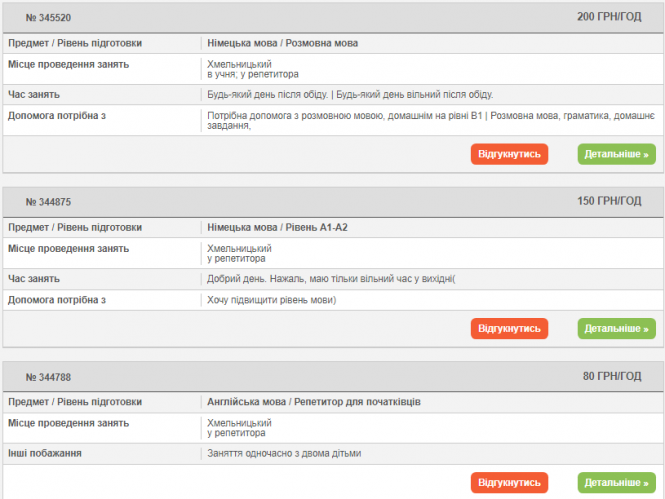Screen dimensions: 665x499
Task: Click the 150 ГРН/ГОД price label
Action: pyautogui.click(x=609, y=201)
